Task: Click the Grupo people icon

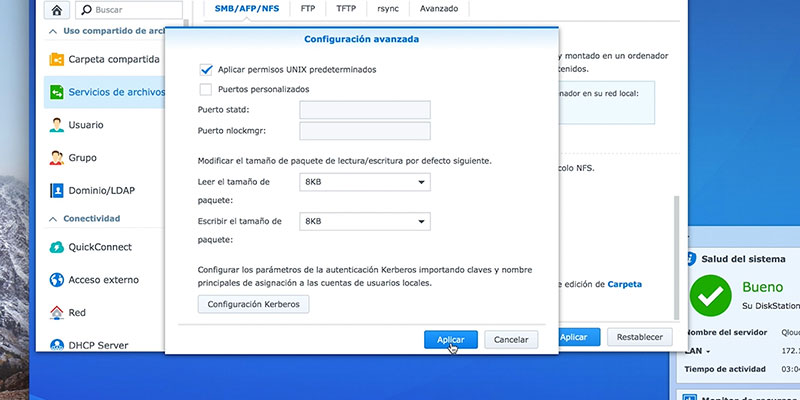Action: pyautogui.click(x=57, y=158)
